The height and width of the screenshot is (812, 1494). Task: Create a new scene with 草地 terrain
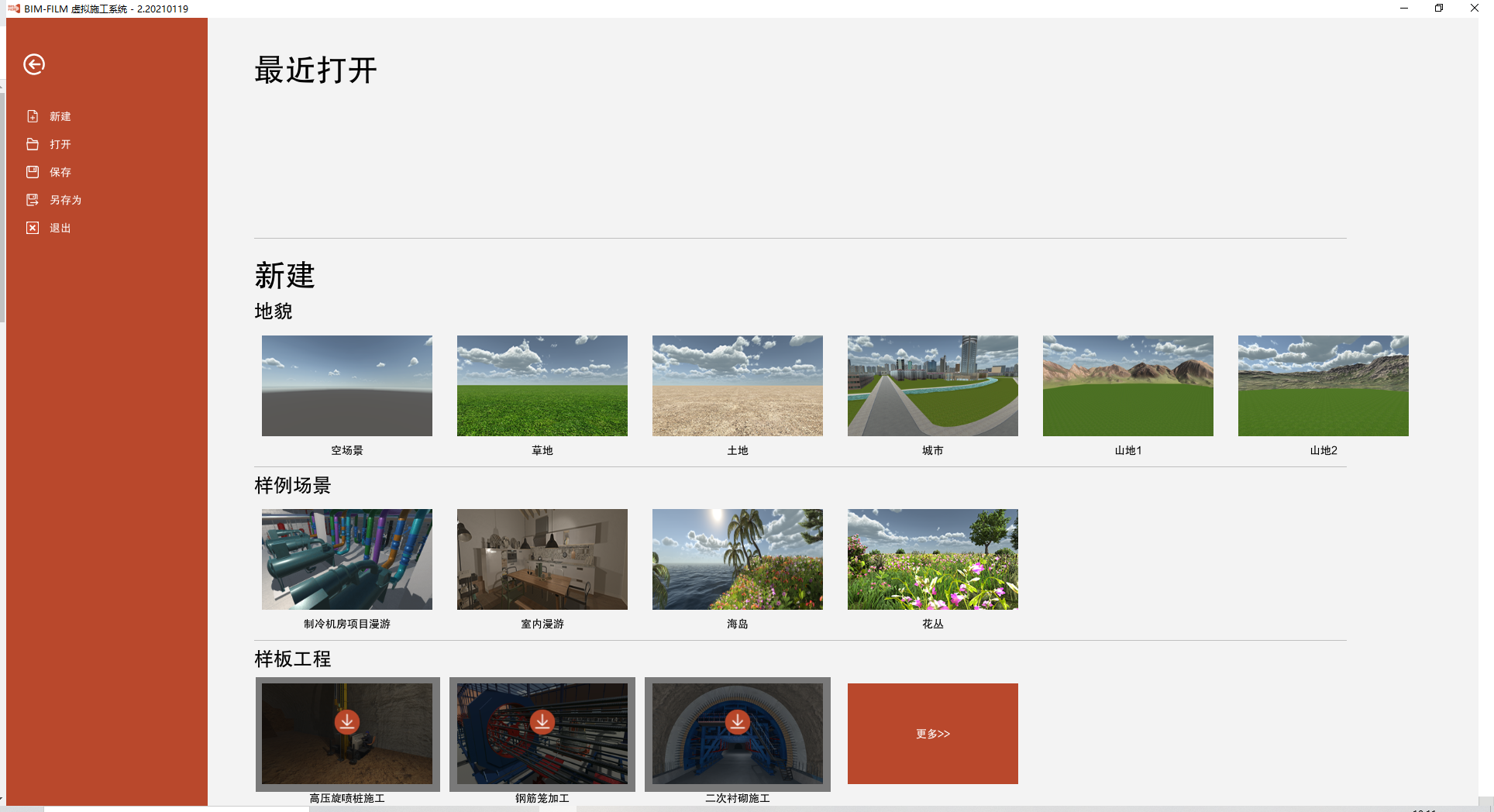(x=542, y=386)
